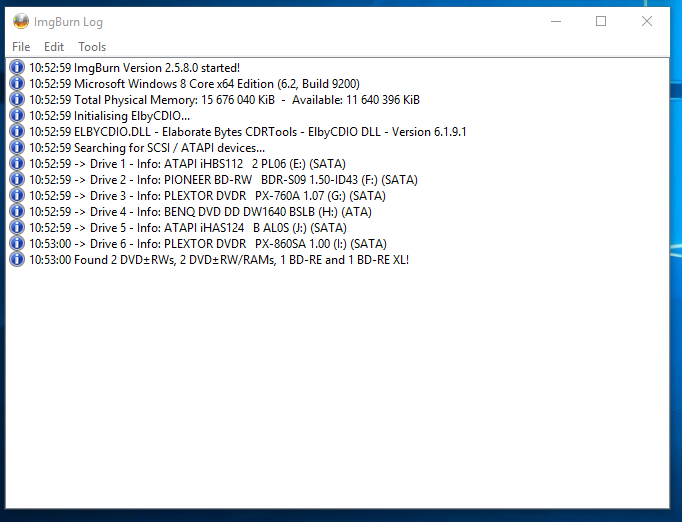
Task: Click info icon beside Drive 4 line
Action: tap(17, 211)
